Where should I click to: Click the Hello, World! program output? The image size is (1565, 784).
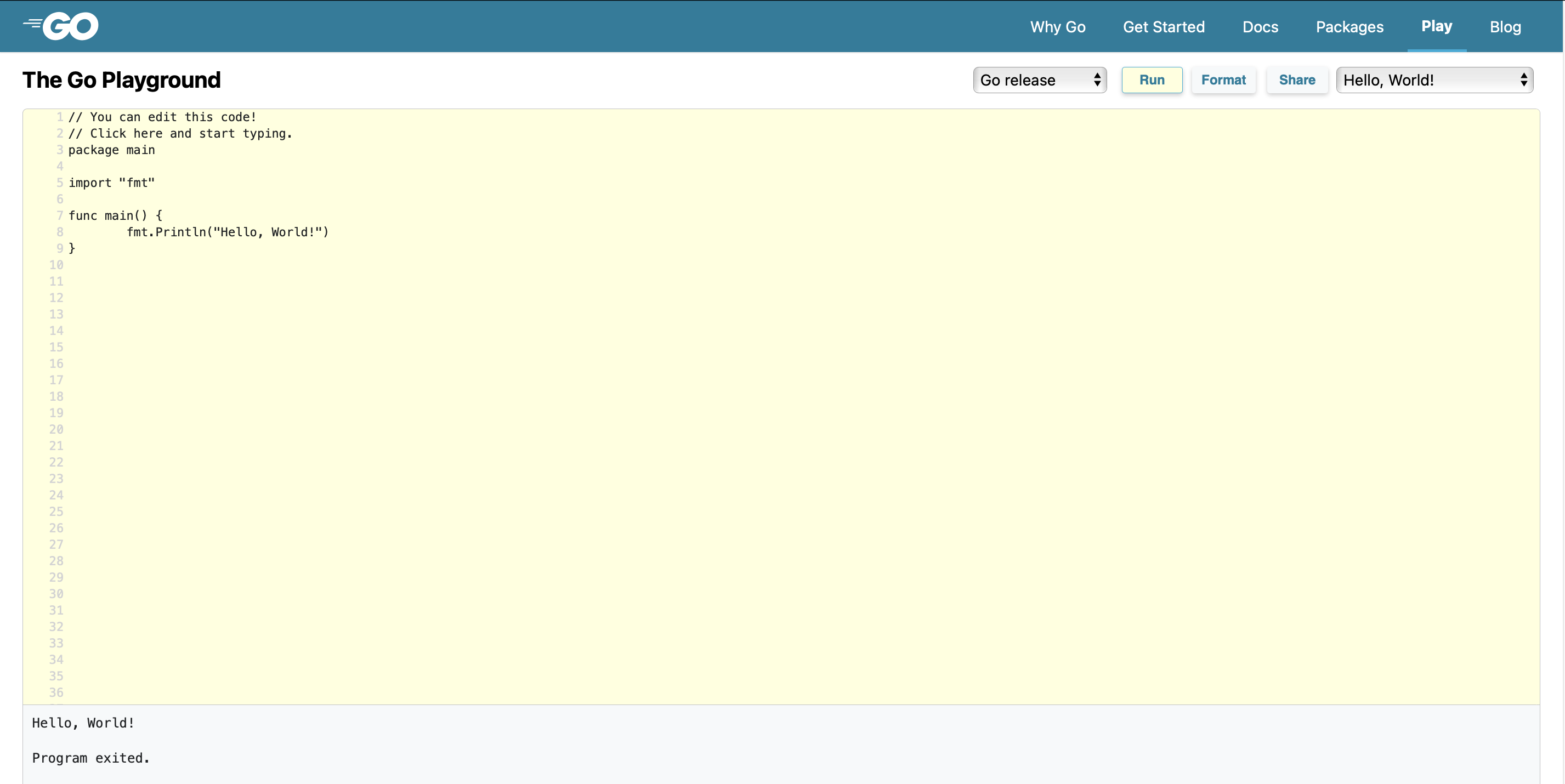tap(83, 723)
